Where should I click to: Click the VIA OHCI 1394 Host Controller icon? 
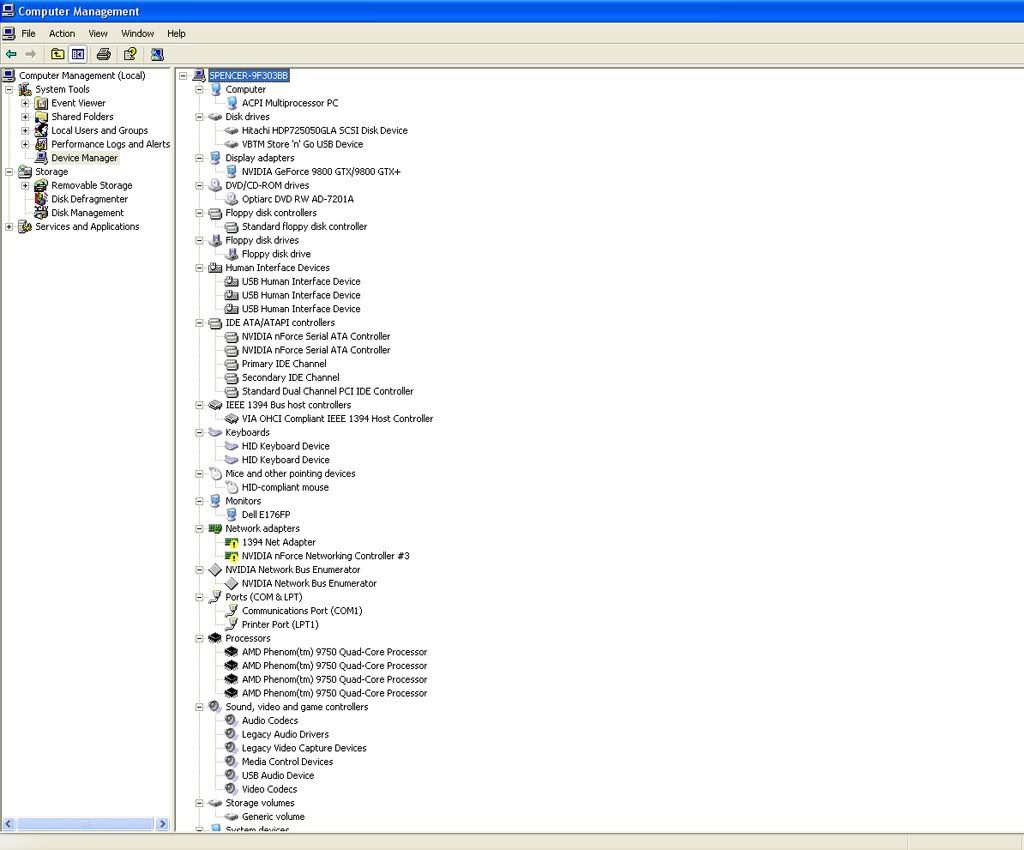tap(231, 419)
